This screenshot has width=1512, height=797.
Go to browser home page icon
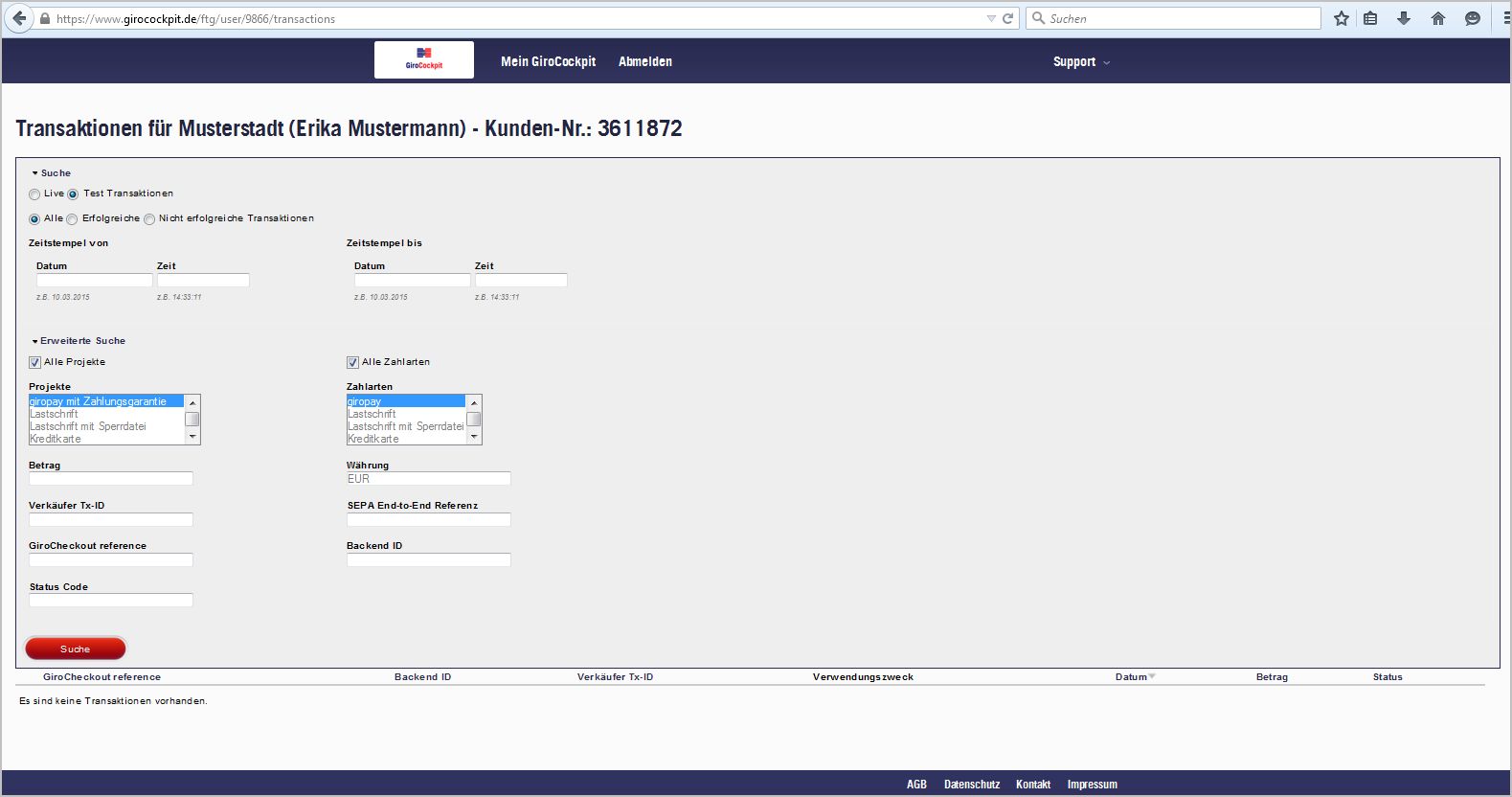click(1438, 18)
